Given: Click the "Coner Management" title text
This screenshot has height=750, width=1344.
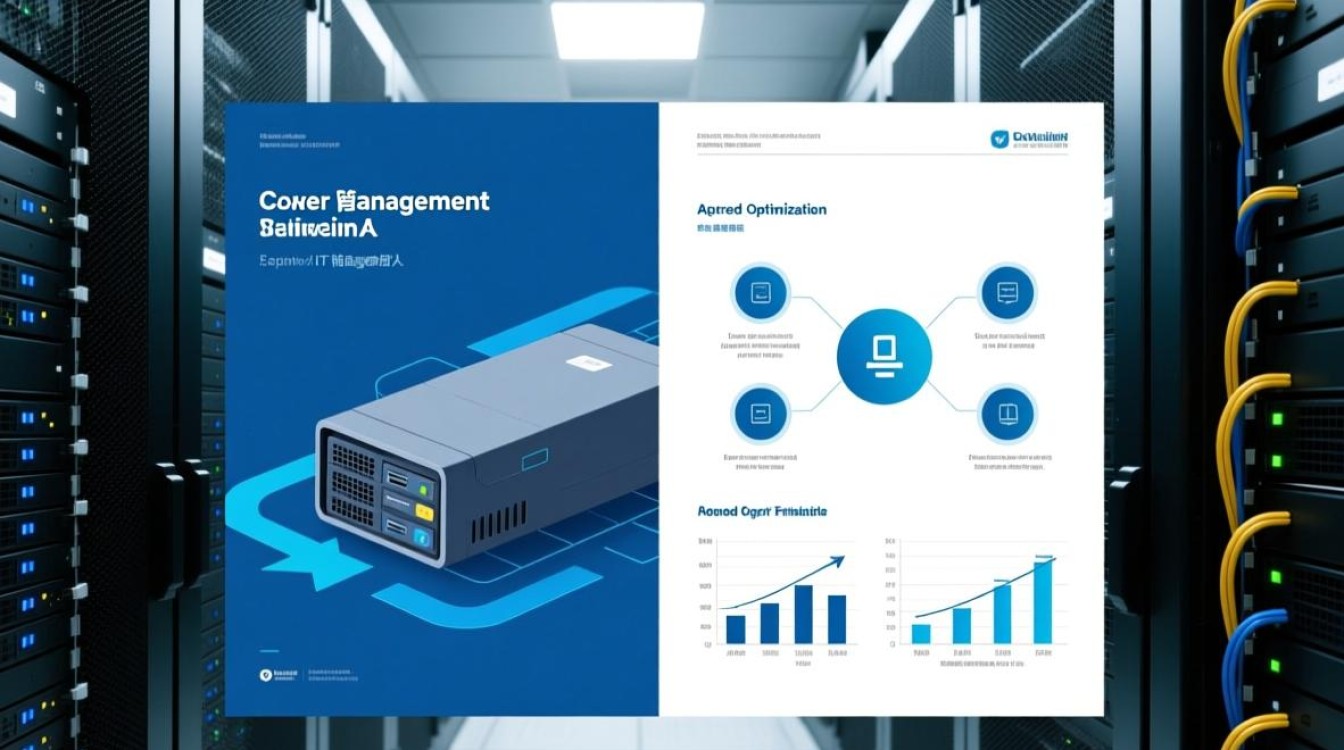Looking at the screenshot, I should click(x=373, y=201).
